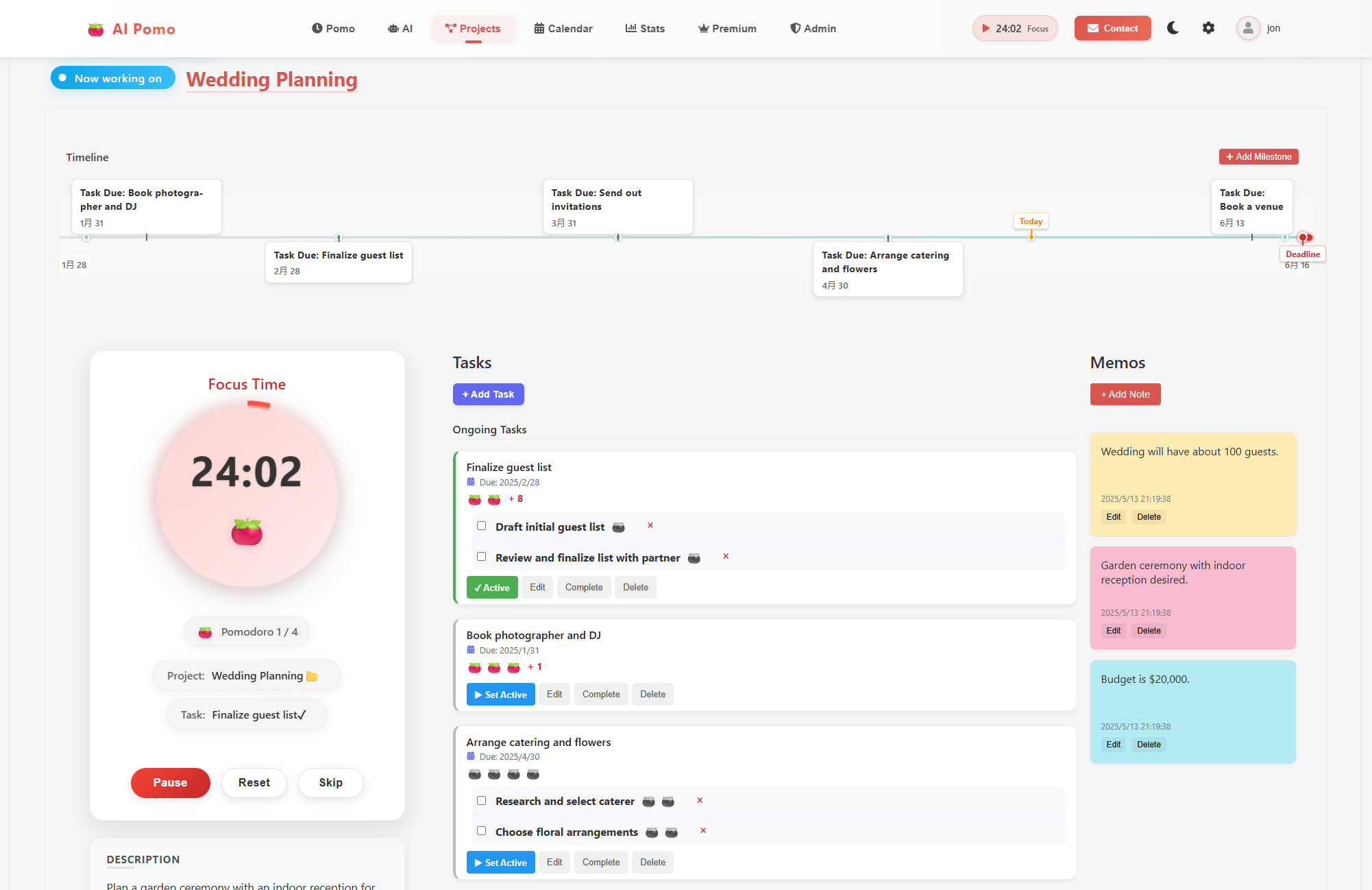Go to the Calendar tab
The image size is (1372, 890).
563,28
